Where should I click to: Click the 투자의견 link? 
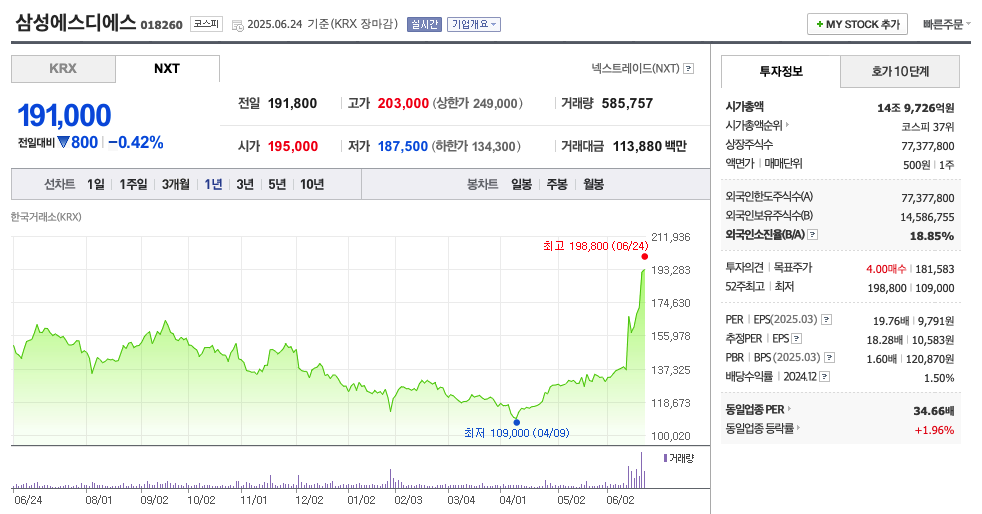click(x=744, y=267)
